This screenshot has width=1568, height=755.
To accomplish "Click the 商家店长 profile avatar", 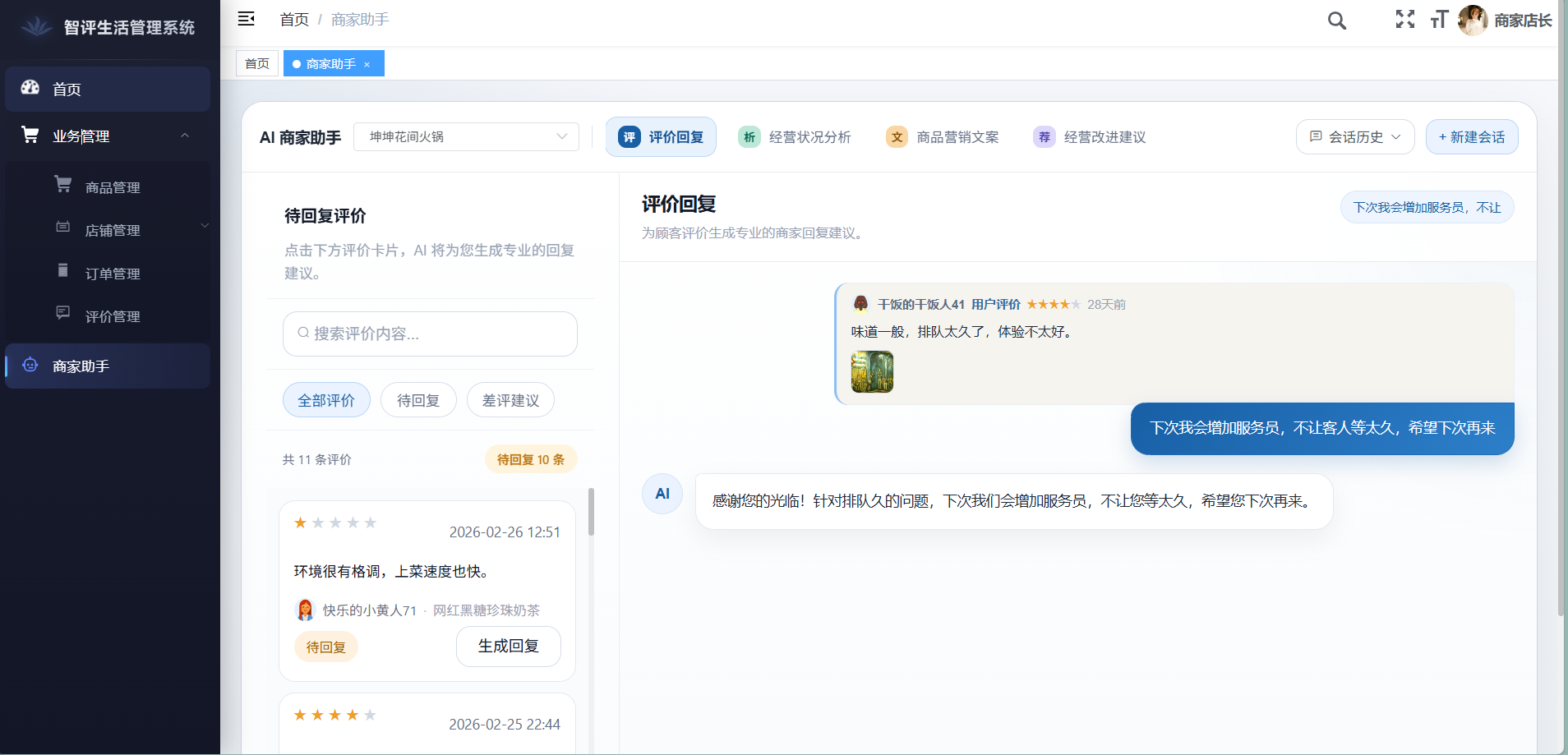I will (1473, 21).
